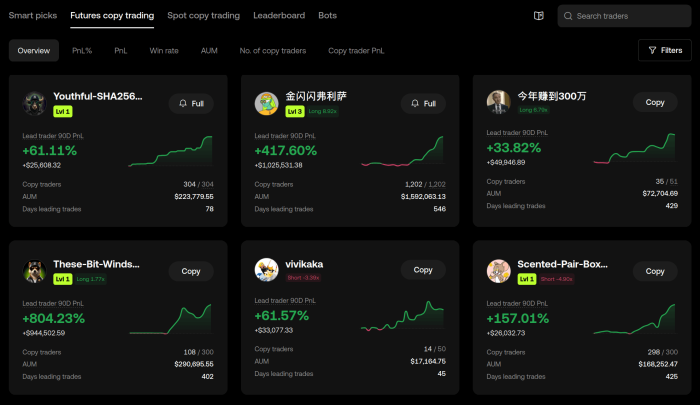Viewport: 700px width, 405px height.
Task: Click +61.11% PnL value
Action: (50, 150)
